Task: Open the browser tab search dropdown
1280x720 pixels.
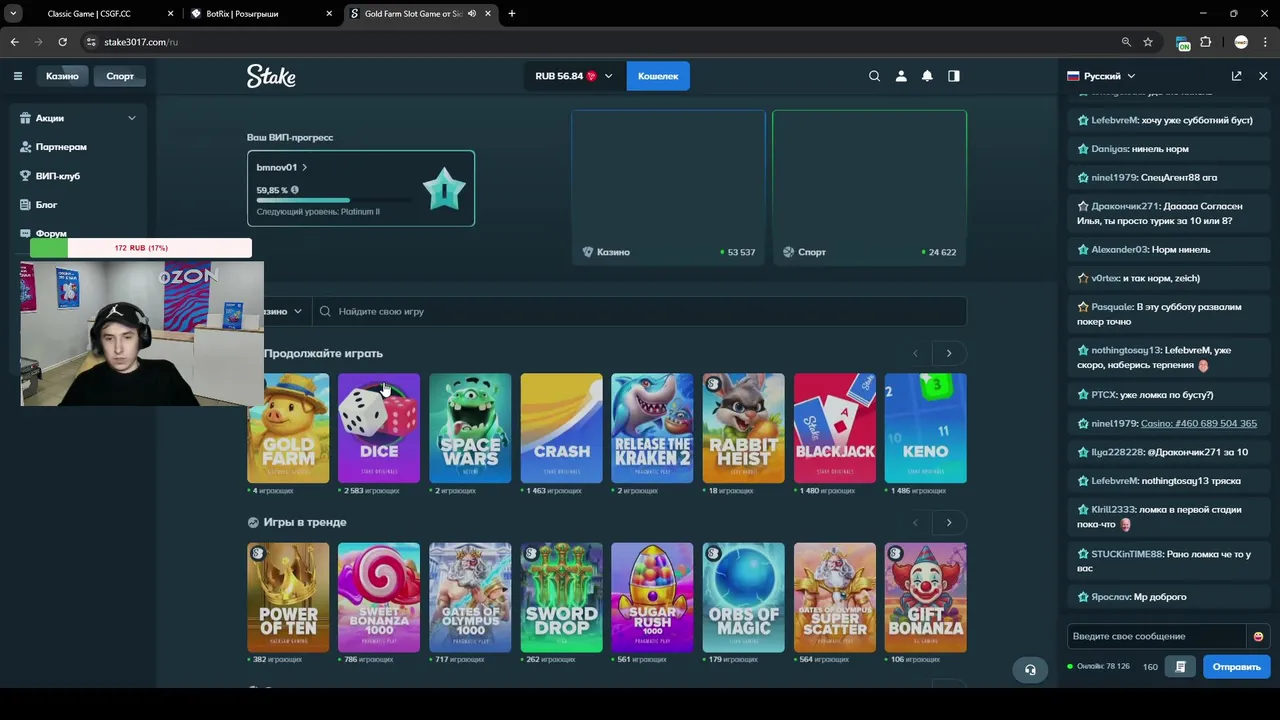Action: pos(13,14)
